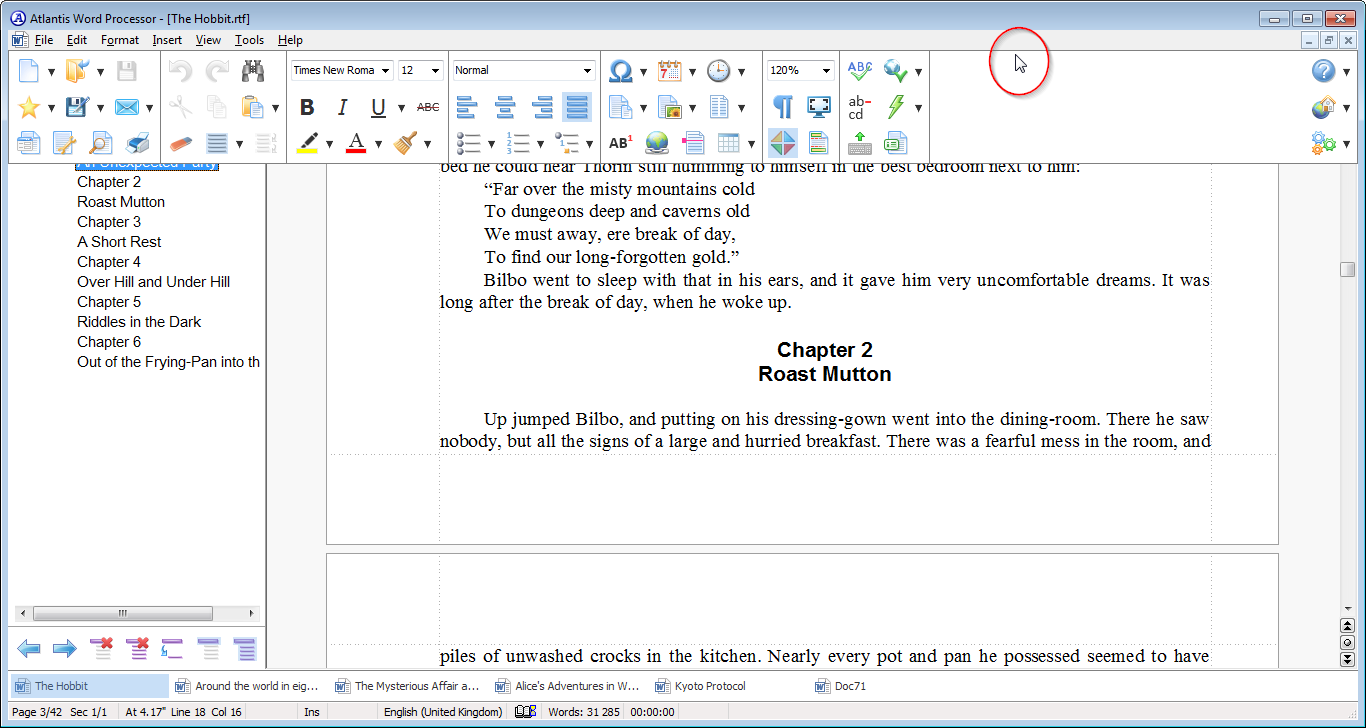Click the red font color A button

(x=355, y=143)
